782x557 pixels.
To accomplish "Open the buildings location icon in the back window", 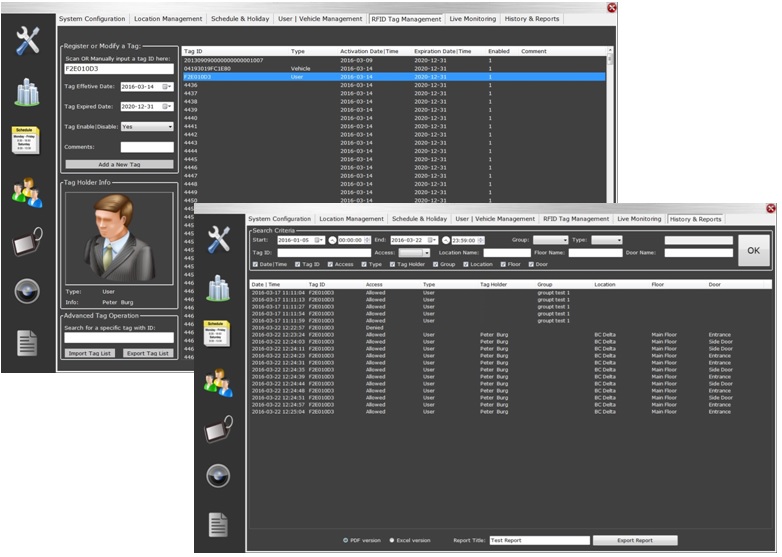I will coord(27,92).
